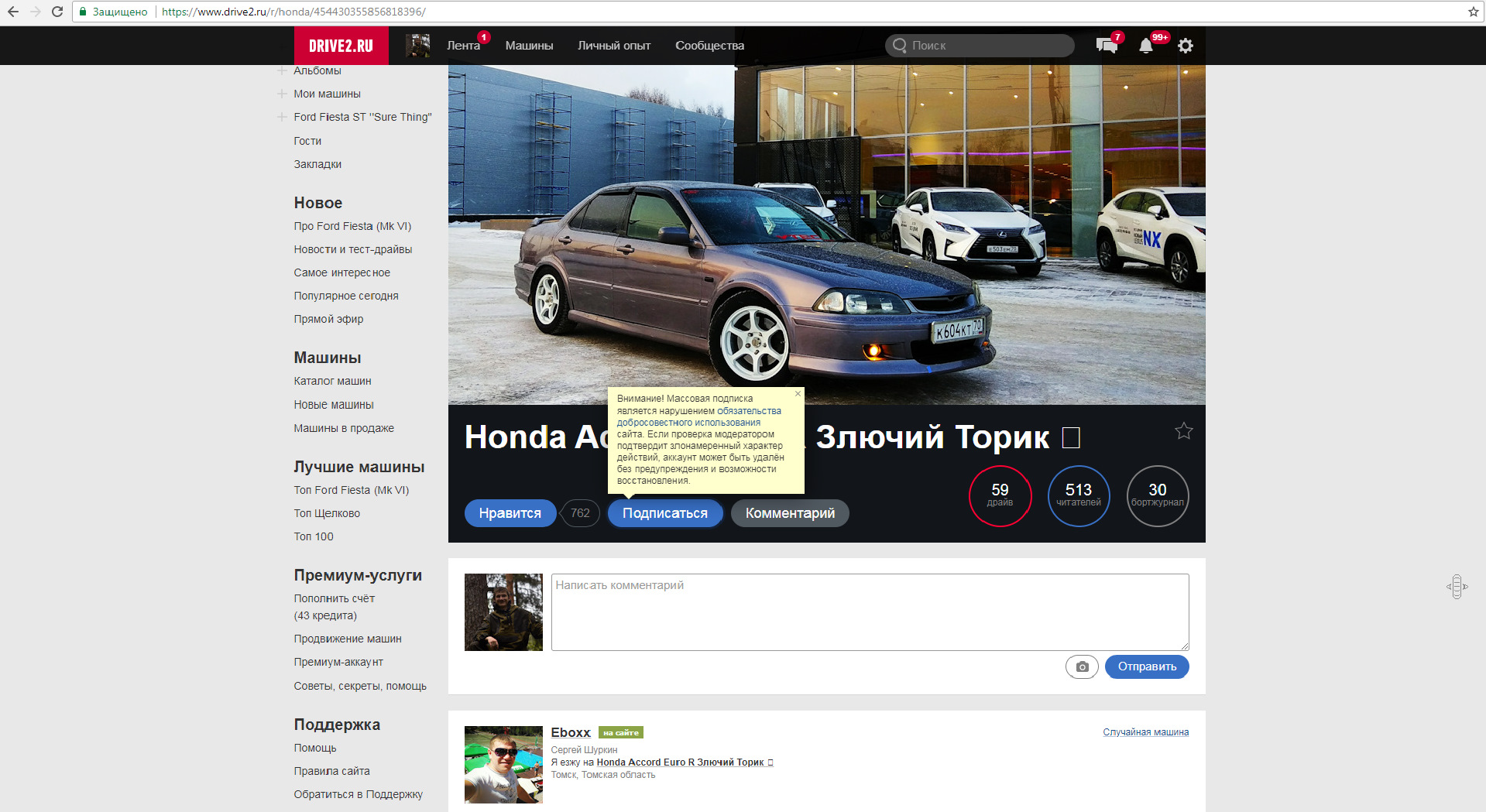Open Правила сайта link
Image resolution: width=1486 pixels, height=812 pixels.
tap(331, 771)
